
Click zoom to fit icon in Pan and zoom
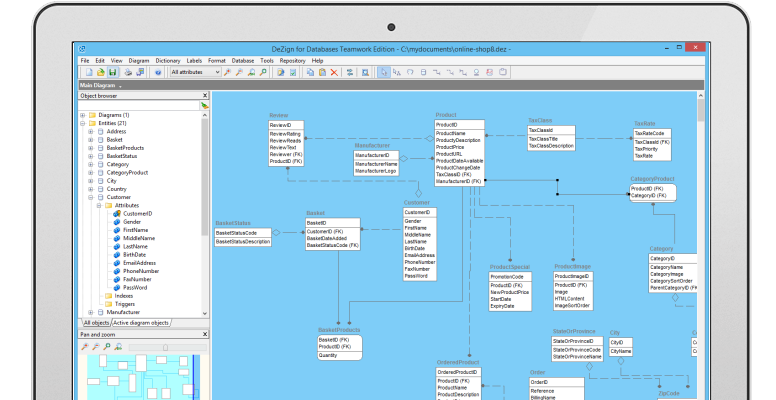pos(107,347)
